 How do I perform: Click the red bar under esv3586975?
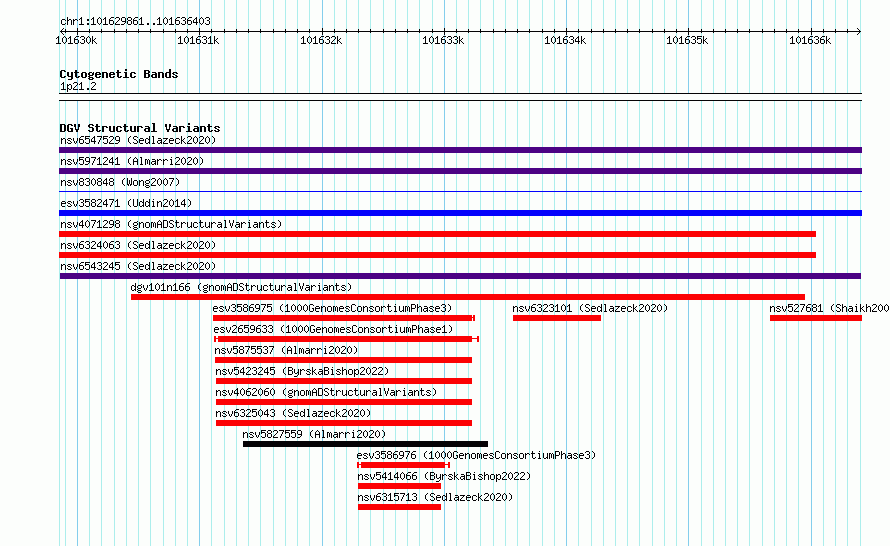pos(343,318)
